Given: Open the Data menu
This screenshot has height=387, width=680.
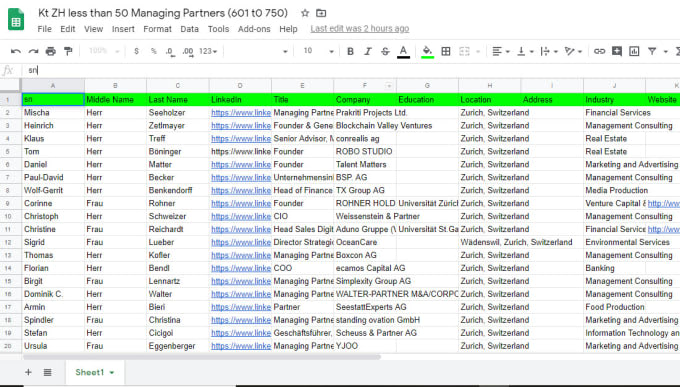Looking at the screenshot, I should coord(190,29).
